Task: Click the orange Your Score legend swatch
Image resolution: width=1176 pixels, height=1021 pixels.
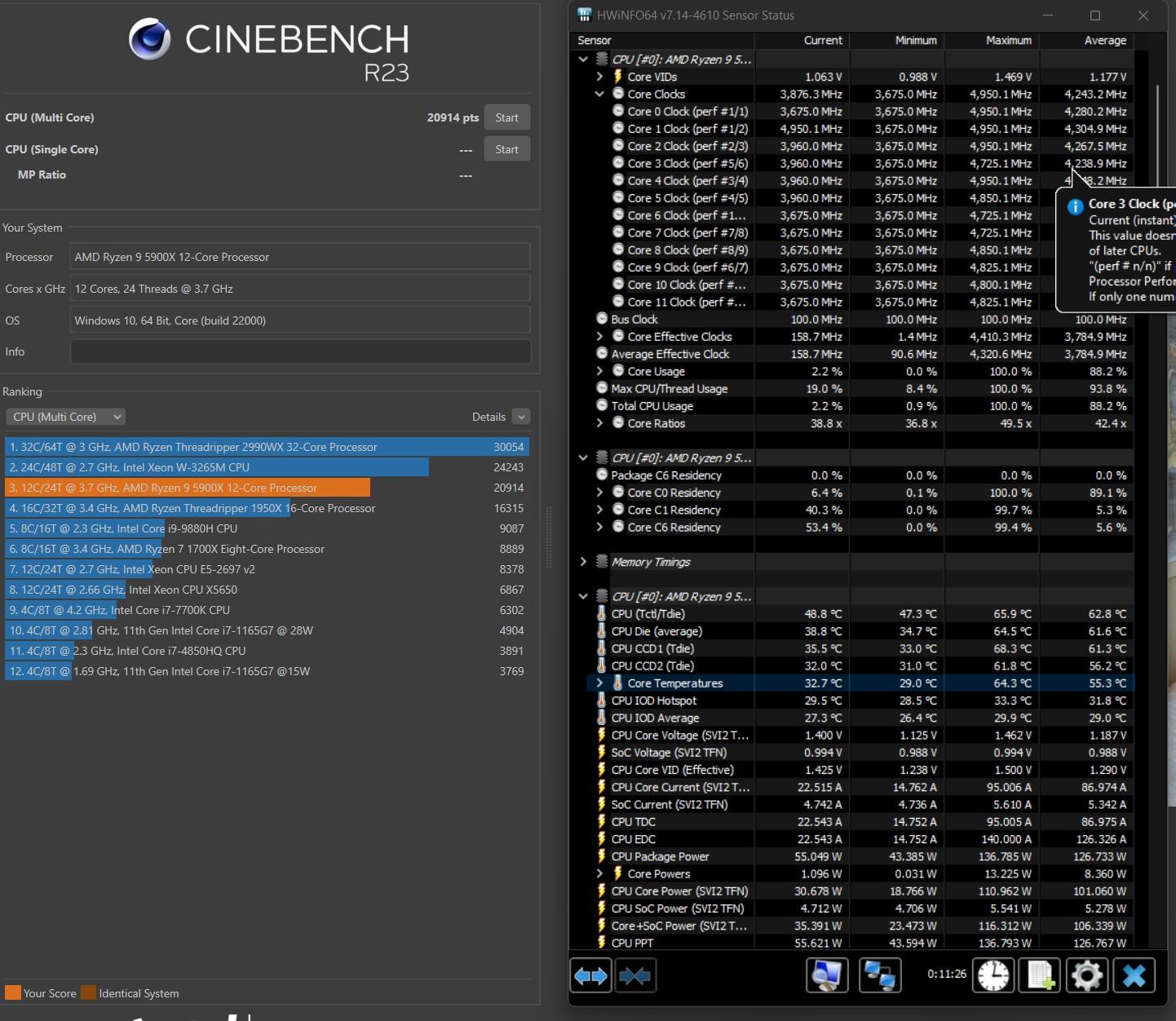Action: pos(13,992)
